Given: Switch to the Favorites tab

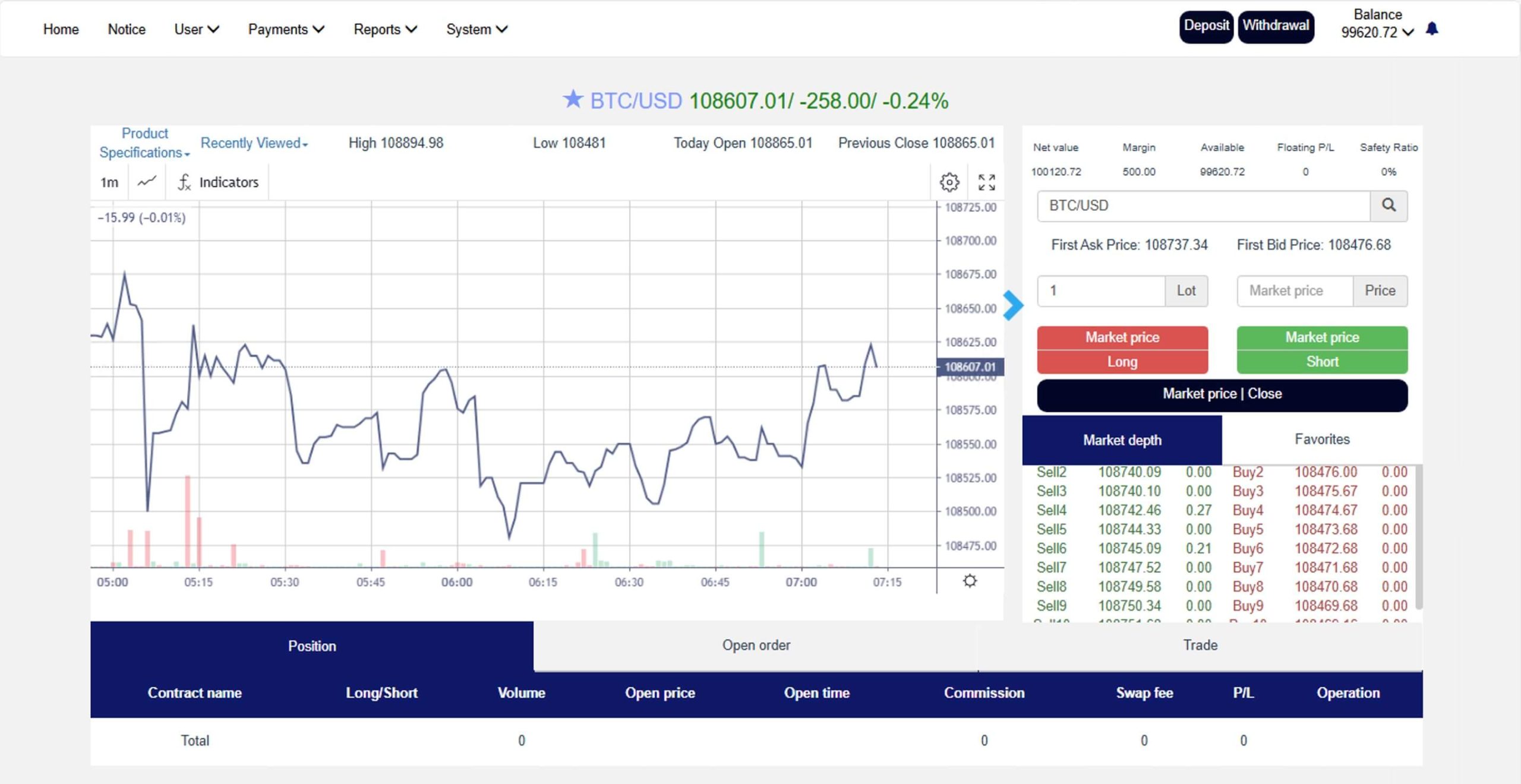Looking at the screenshot, I should pyautogui.click(x=1322, y=440).
